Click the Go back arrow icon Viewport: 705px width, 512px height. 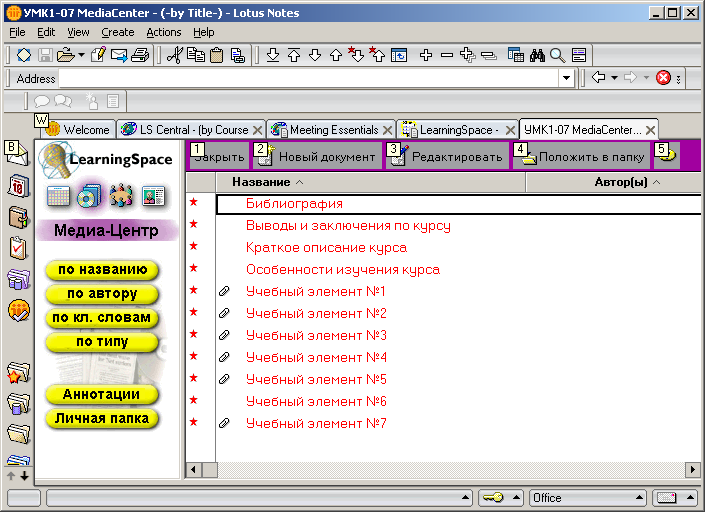(x=598, y=77)
